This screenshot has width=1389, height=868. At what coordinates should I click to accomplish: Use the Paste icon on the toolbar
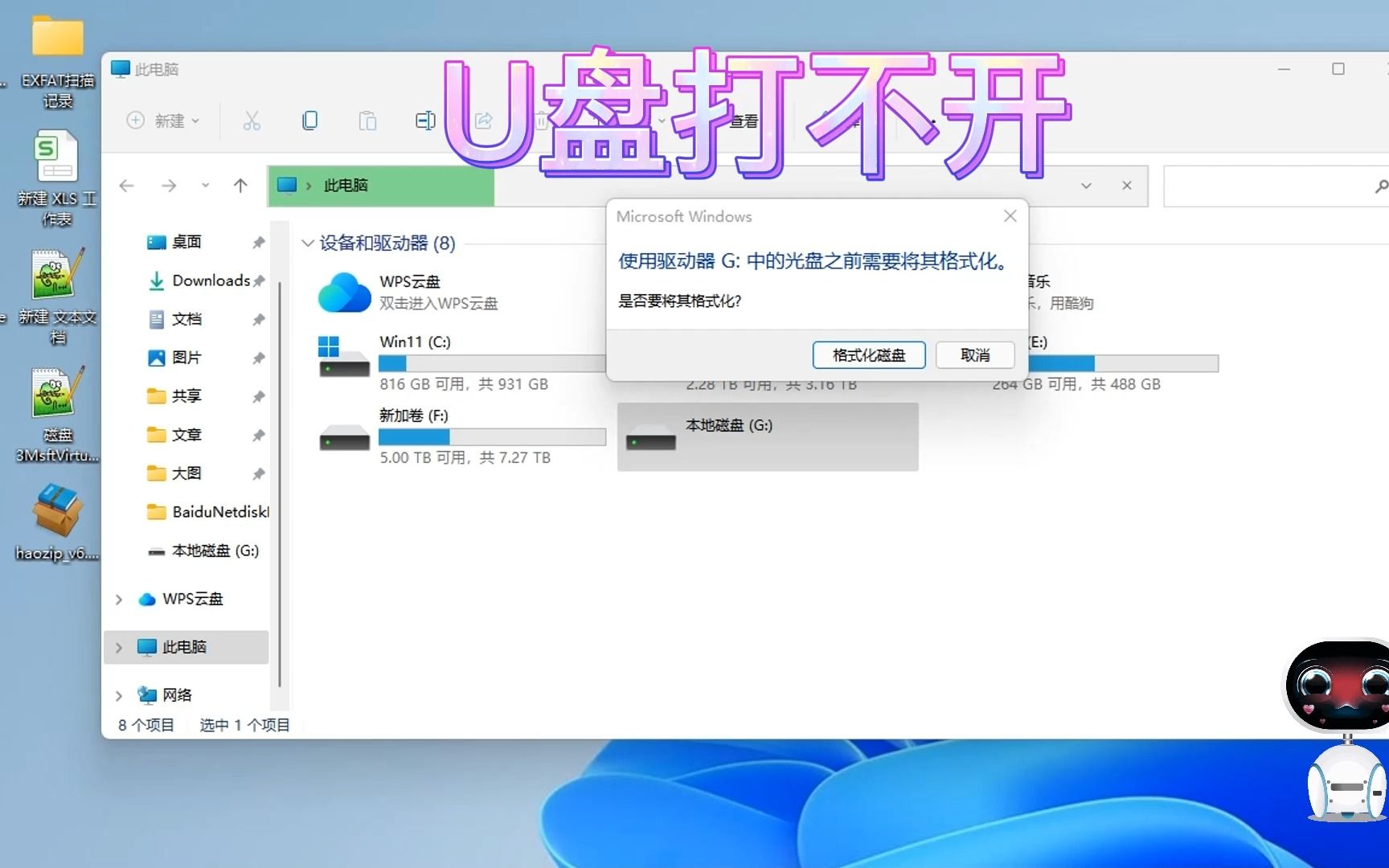[367, 120]
